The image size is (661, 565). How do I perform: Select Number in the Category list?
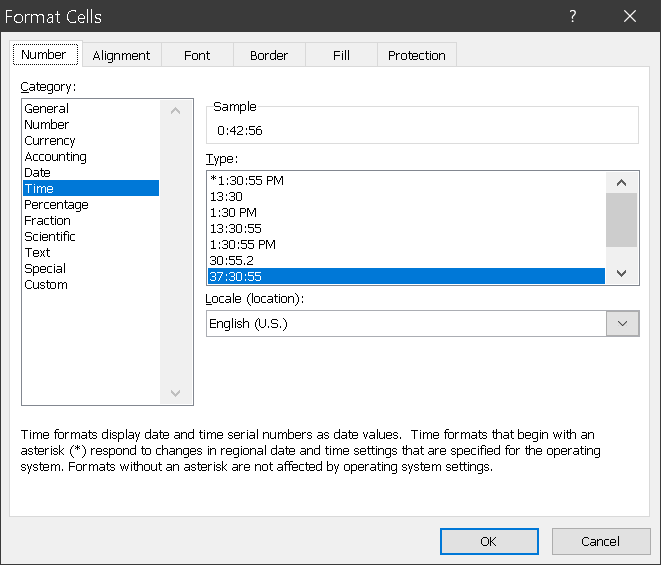pos(91,124)
